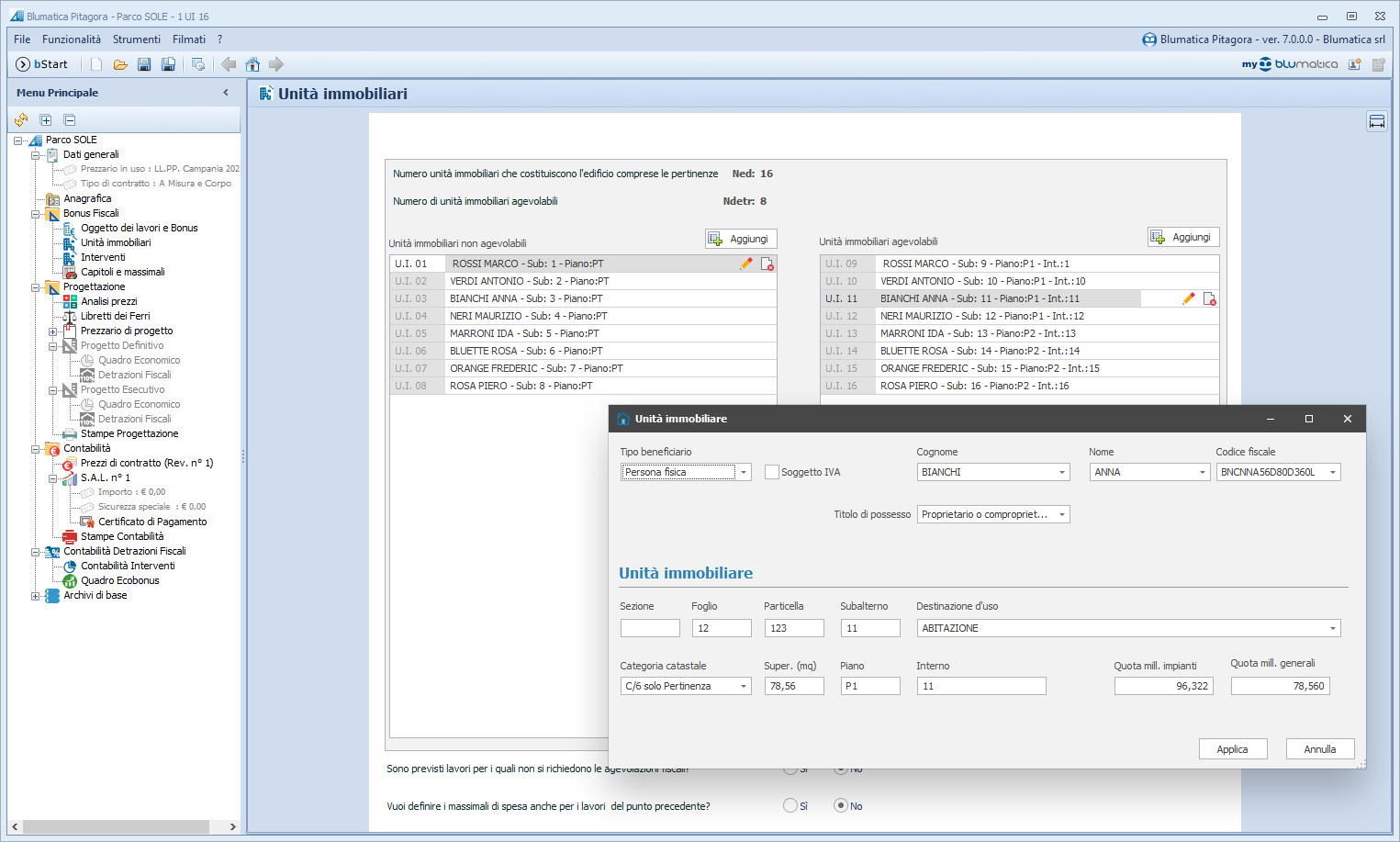The width and height of the screenshot is (1400, 842).
Task: Tick the Soggetto IVA checkbox
Action: (x=772, y=472)
